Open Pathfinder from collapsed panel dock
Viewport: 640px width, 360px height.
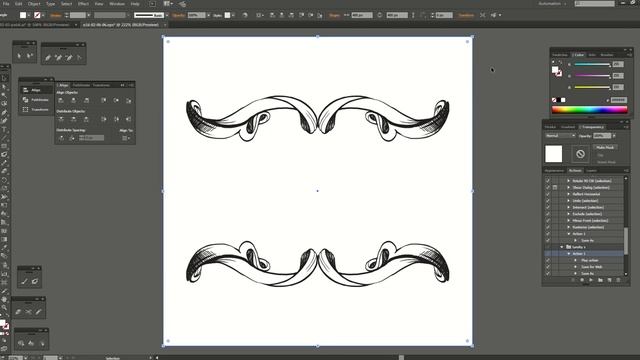(36, 100)
